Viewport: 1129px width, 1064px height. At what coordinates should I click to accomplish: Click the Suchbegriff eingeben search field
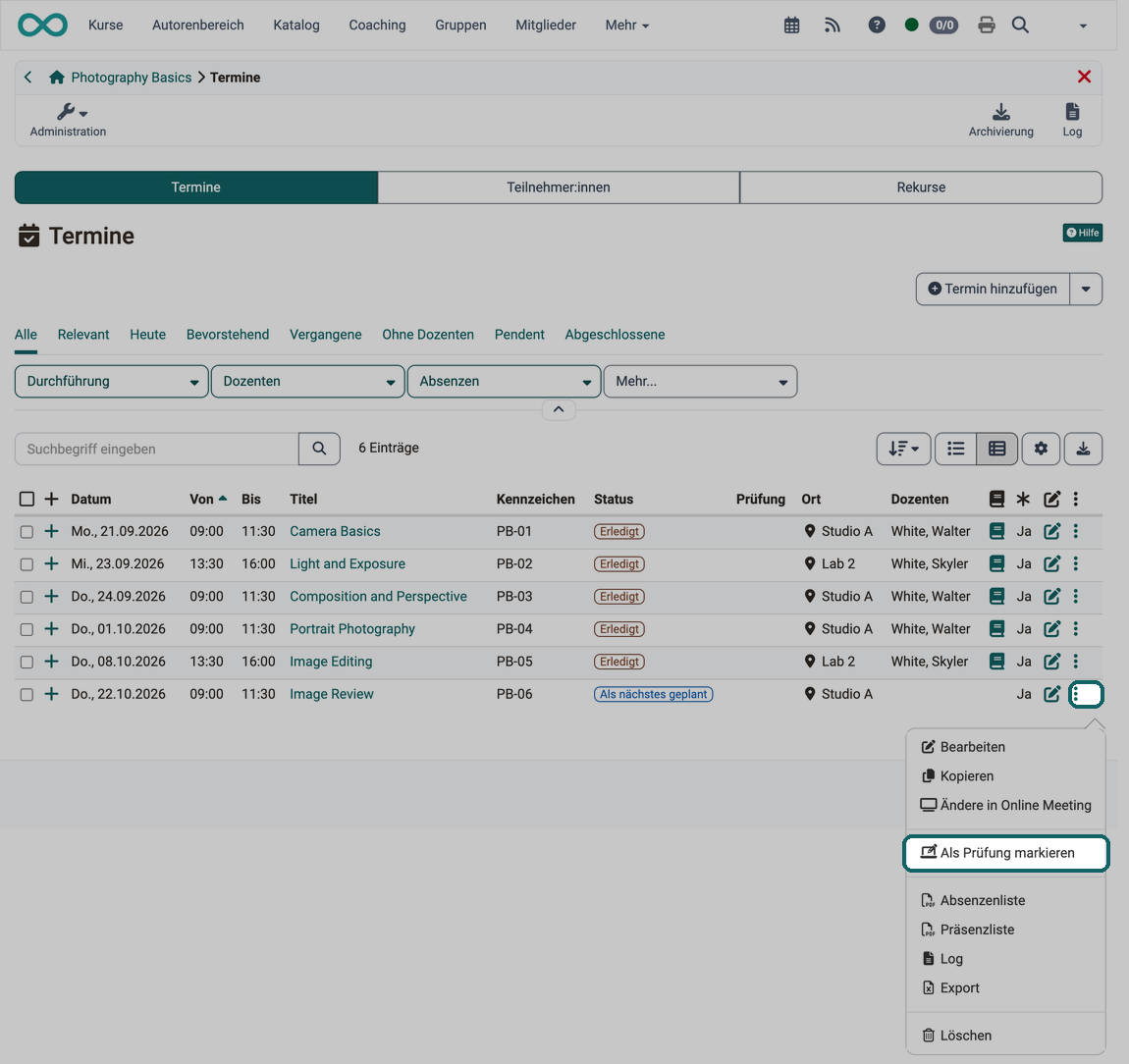[x=156, y=450]
